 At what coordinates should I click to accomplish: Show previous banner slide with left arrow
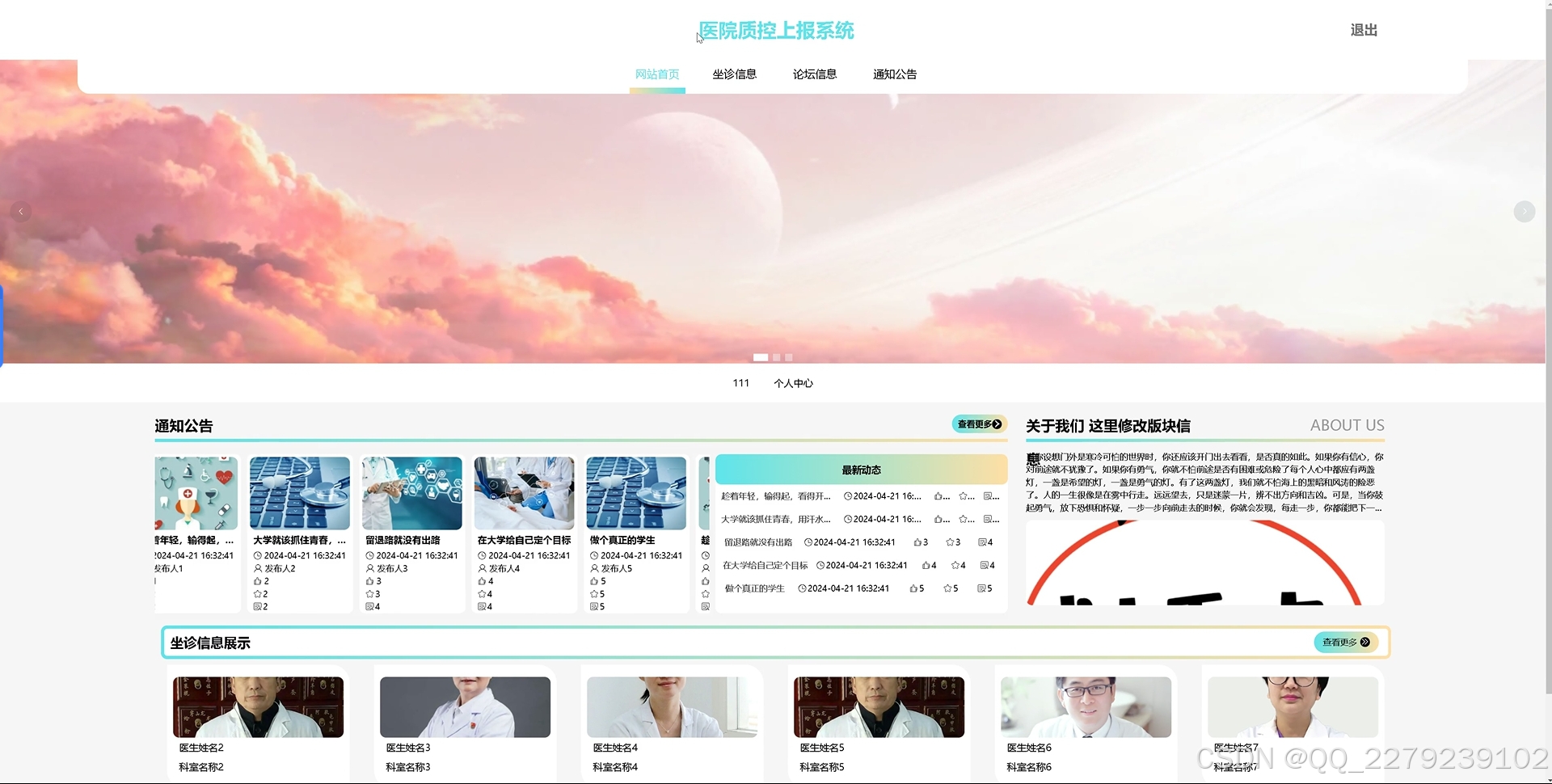pyautogui.click(x=21, y=212)
